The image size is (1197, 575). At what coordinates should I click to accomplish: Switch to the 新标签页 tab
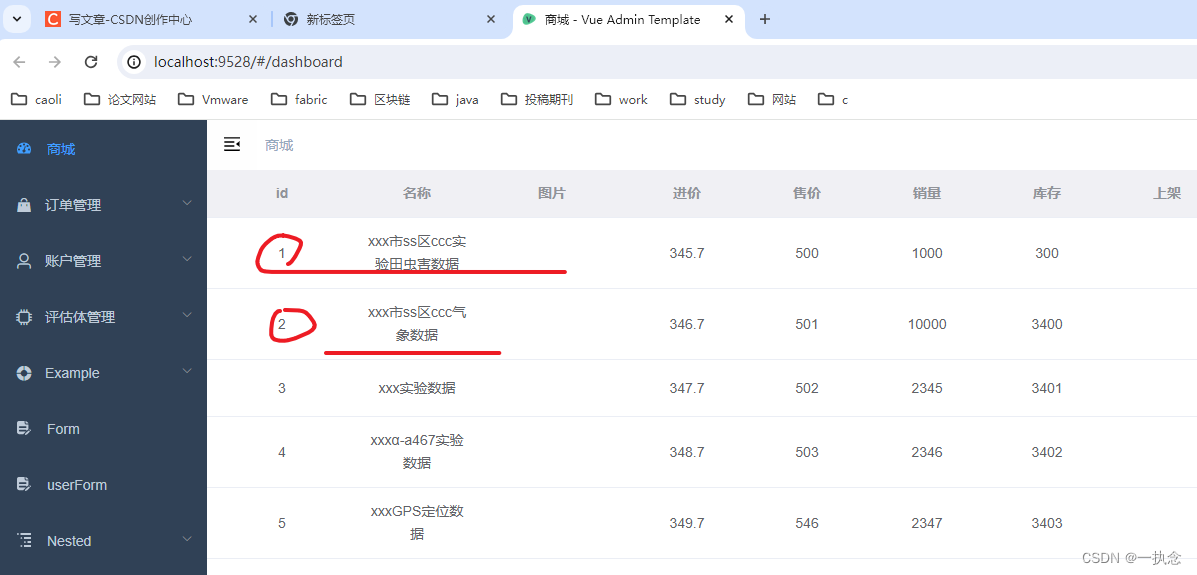tap(388, 20)
